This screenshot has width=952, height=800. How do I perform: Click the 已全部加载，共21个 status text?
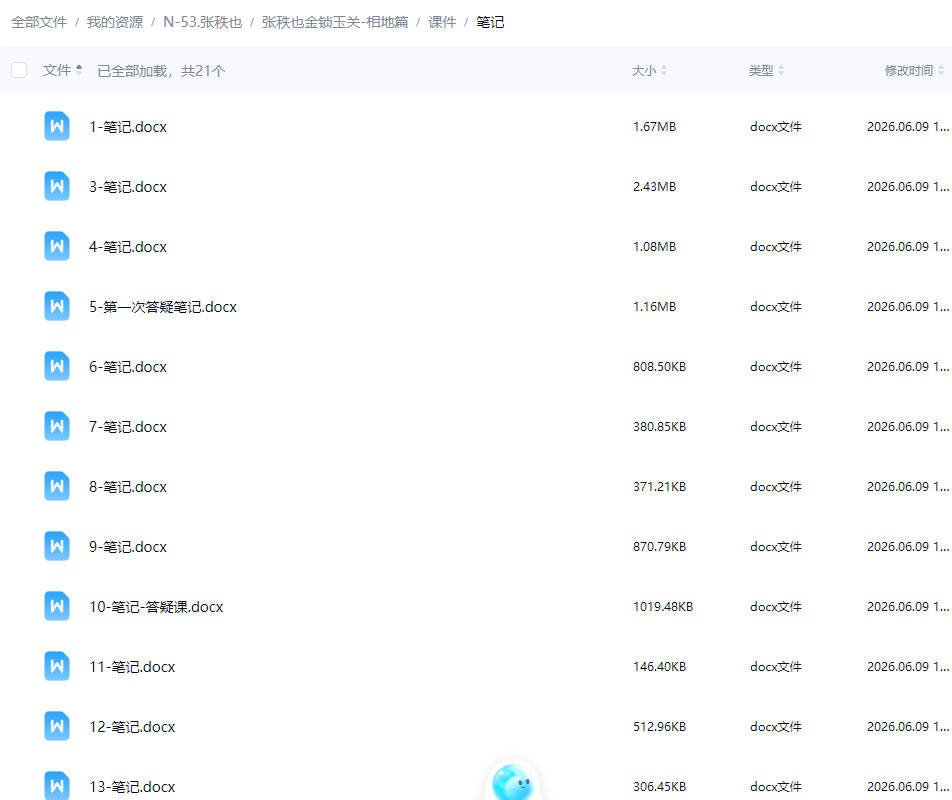[x=162, y=71]
